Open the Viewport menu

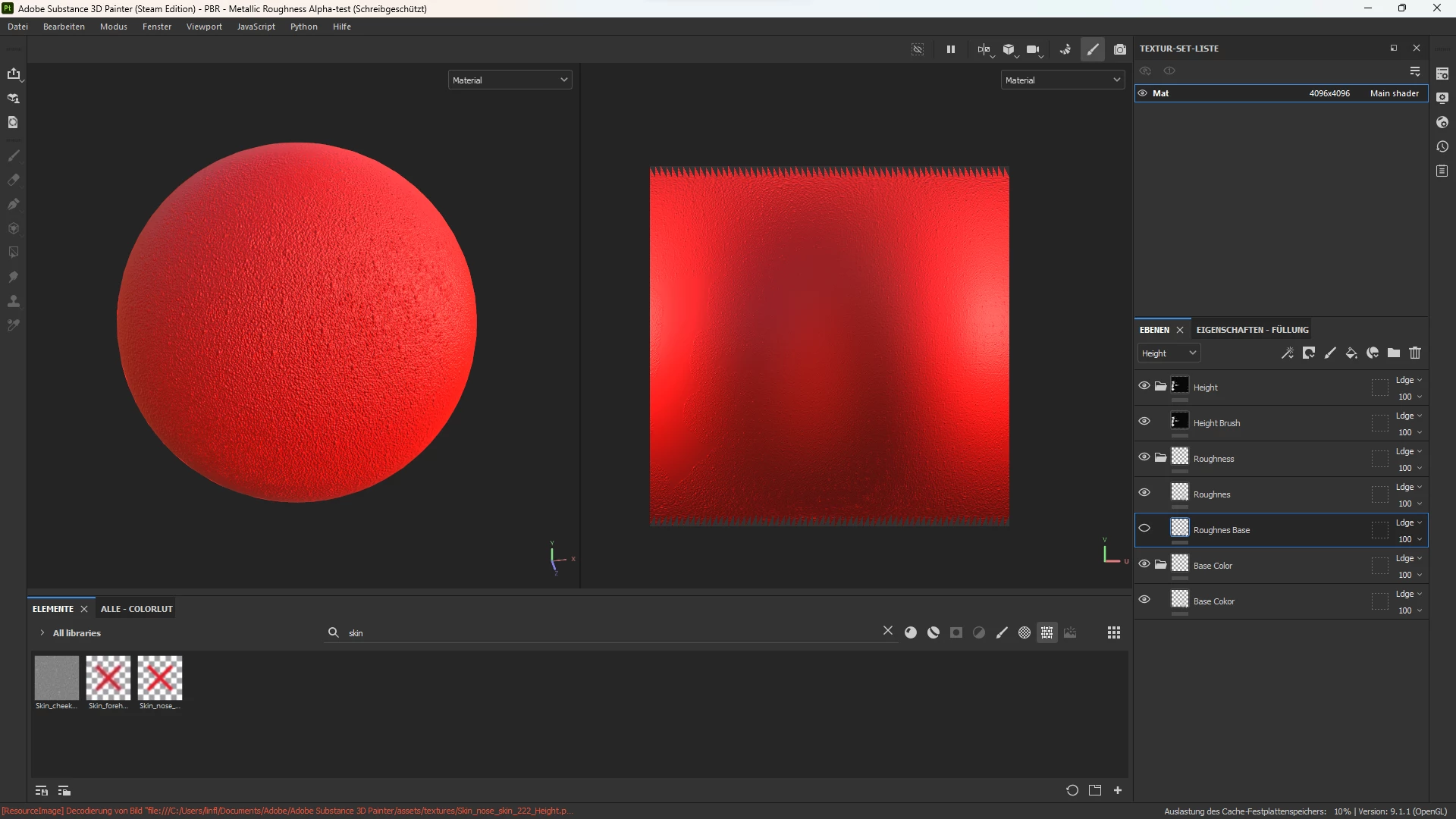pos(204,27)
